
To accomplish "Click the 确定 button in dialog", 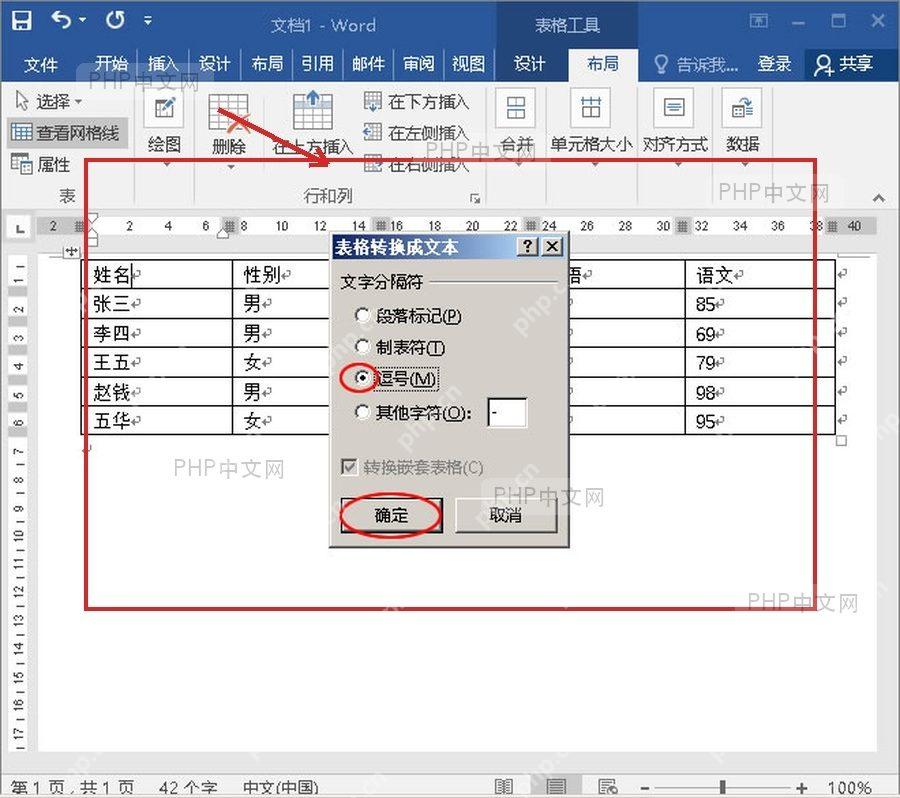I will tap(391, 515).
